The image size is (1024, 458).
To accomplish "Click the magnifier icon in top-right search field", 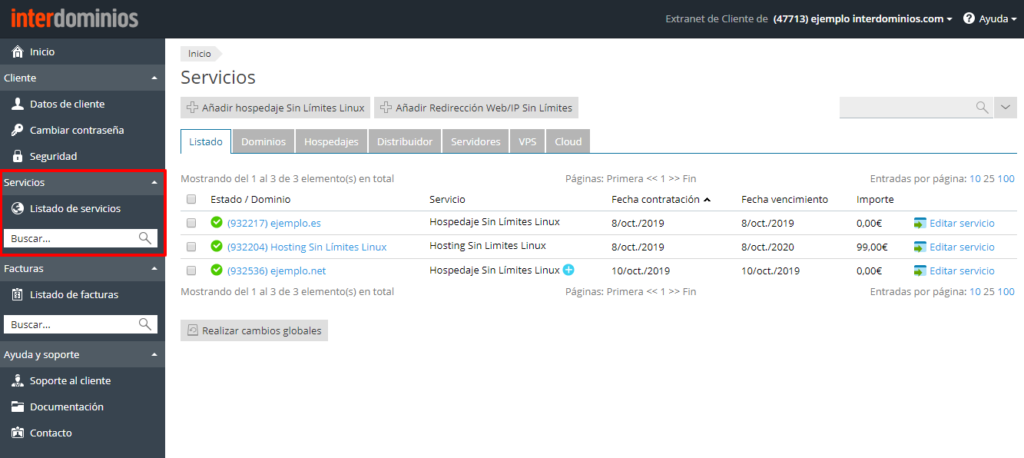I will coord(982,107).
